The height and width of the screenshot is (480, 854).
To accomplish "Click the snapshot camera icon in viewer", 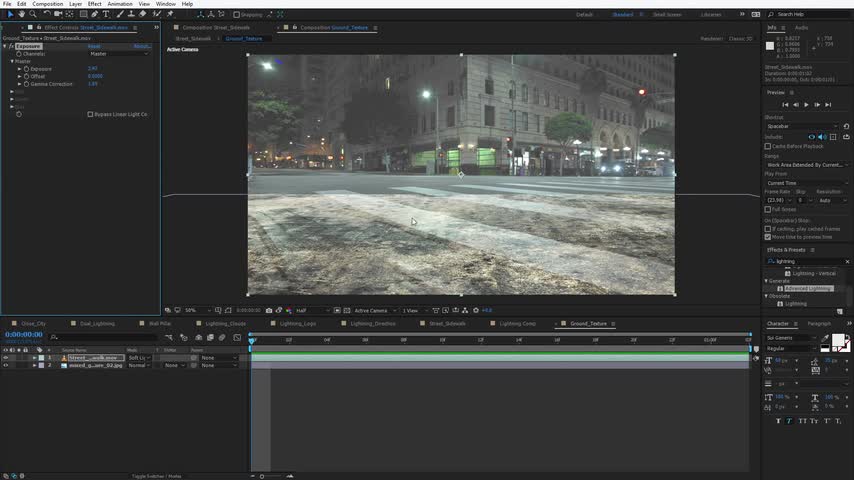I will pos(270,310).
